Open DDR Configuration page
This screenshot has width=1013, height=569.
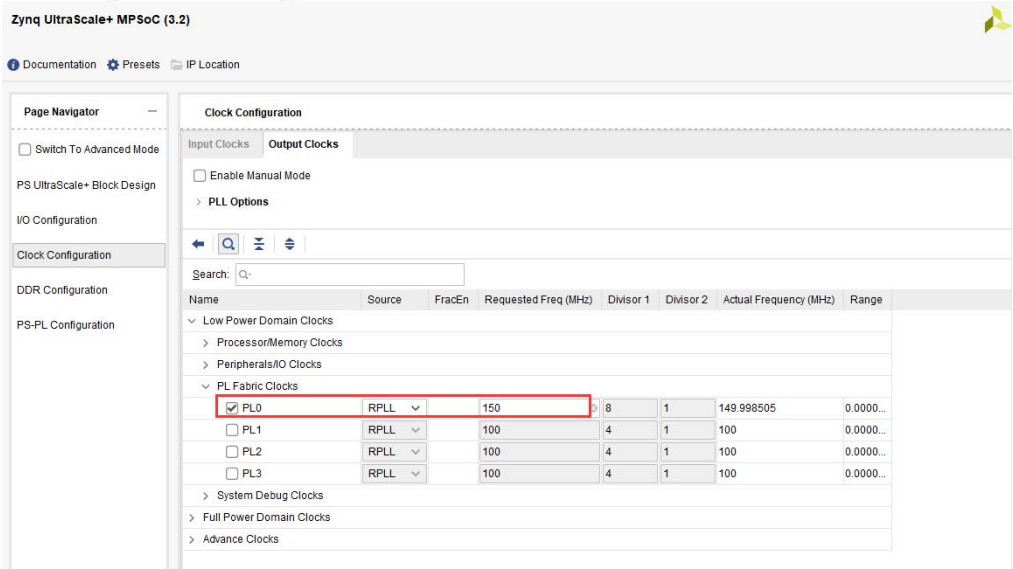pos(62,290)
